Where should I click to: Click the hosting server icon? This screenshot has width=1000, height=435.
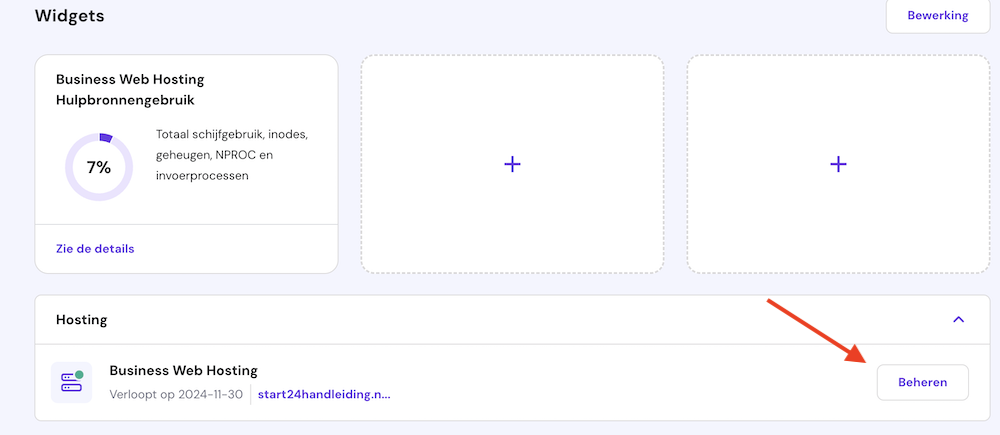(x=71, y=382)
